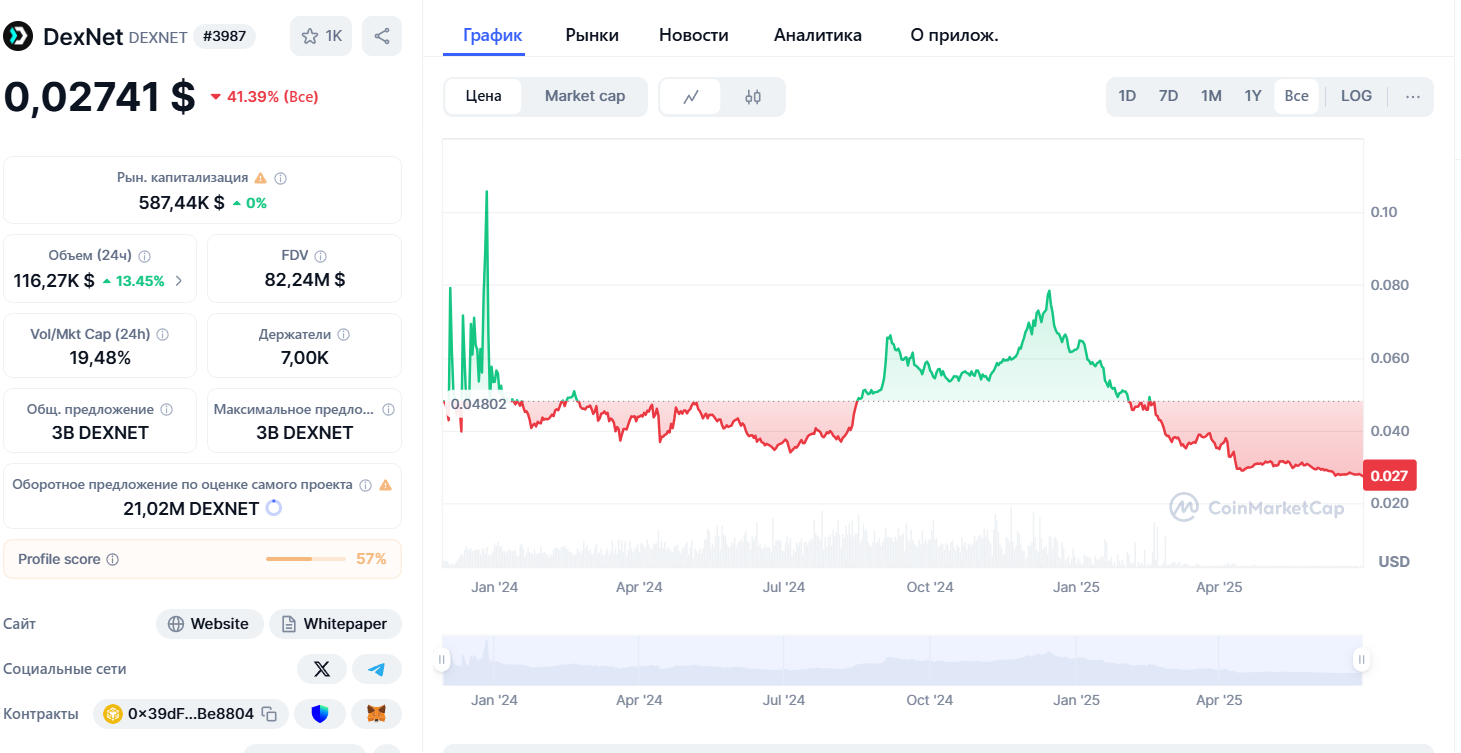Copy the contract address icon

(269, 714)
